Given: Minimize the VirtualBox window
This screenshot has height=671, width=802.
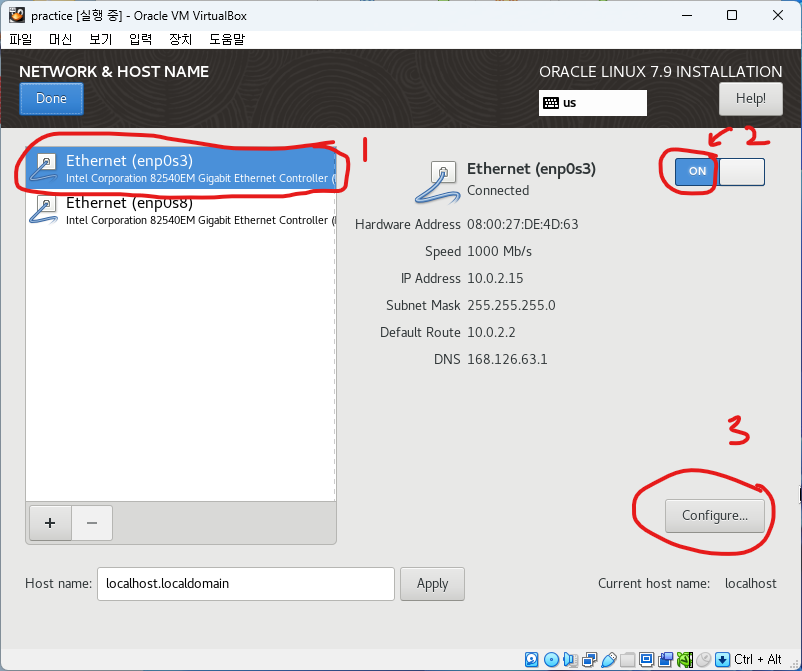Looking at the screenshot, I should 687,15.
